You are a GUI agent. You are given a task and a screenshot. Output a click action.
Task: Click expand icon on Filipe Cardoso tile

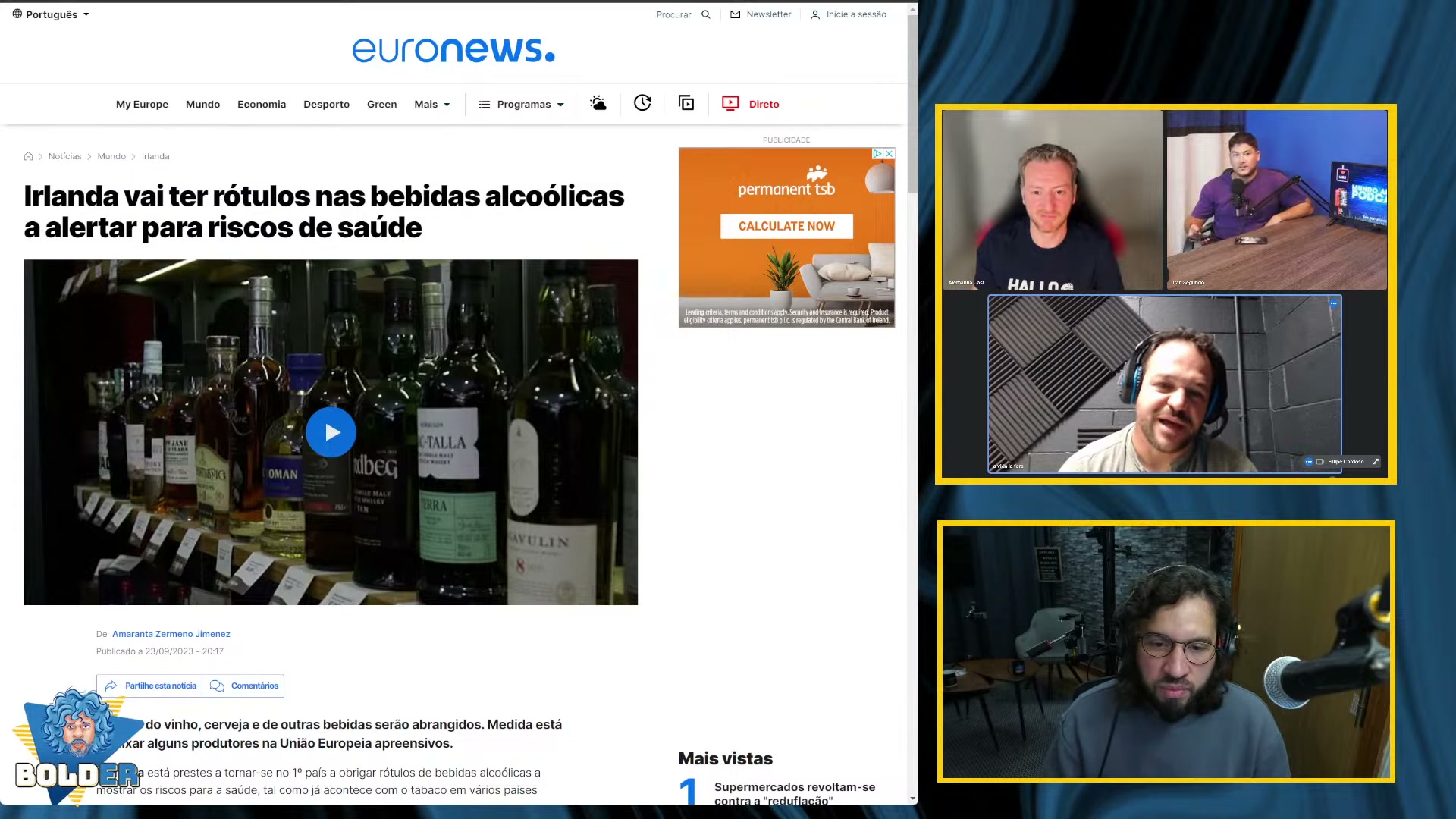[1376, 461]
